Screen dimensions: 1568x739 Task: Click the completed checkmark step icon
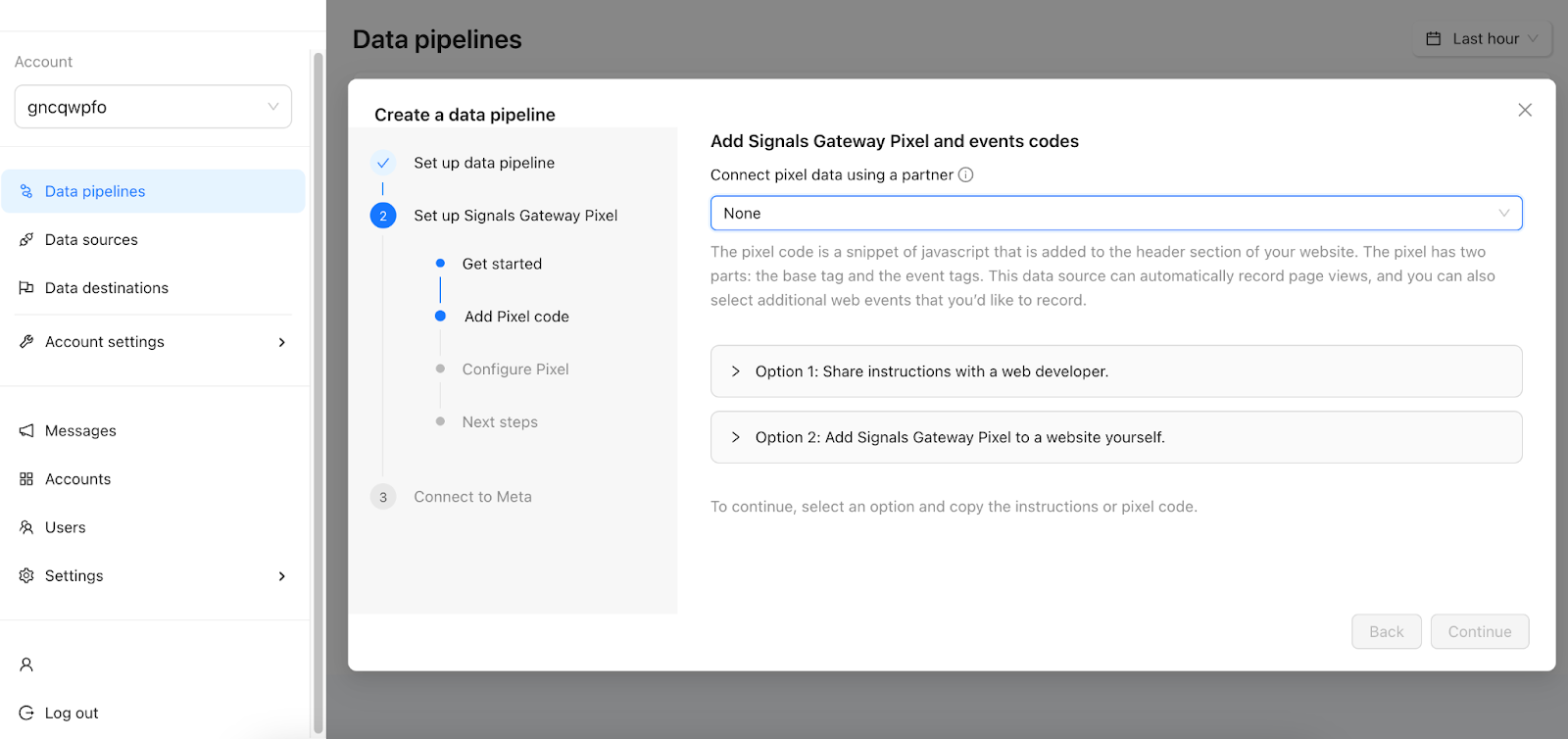383,163
